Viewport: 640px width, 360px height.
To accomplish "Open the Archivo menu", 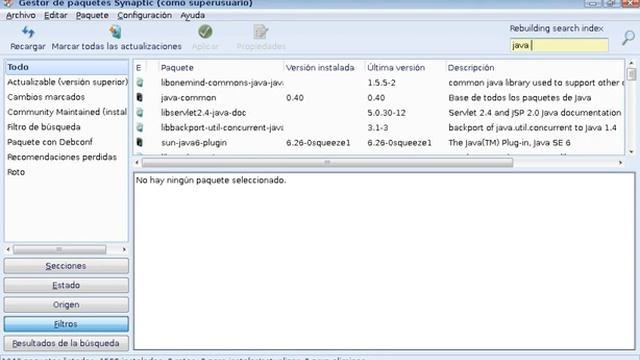I will coord(21,16).
